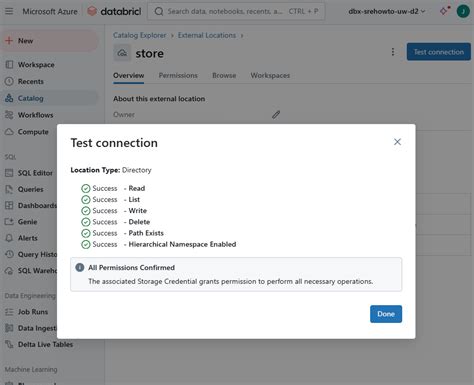Click the Queries icon
Image resolution: width=474 pixels, height=385 pixels.
9,189
